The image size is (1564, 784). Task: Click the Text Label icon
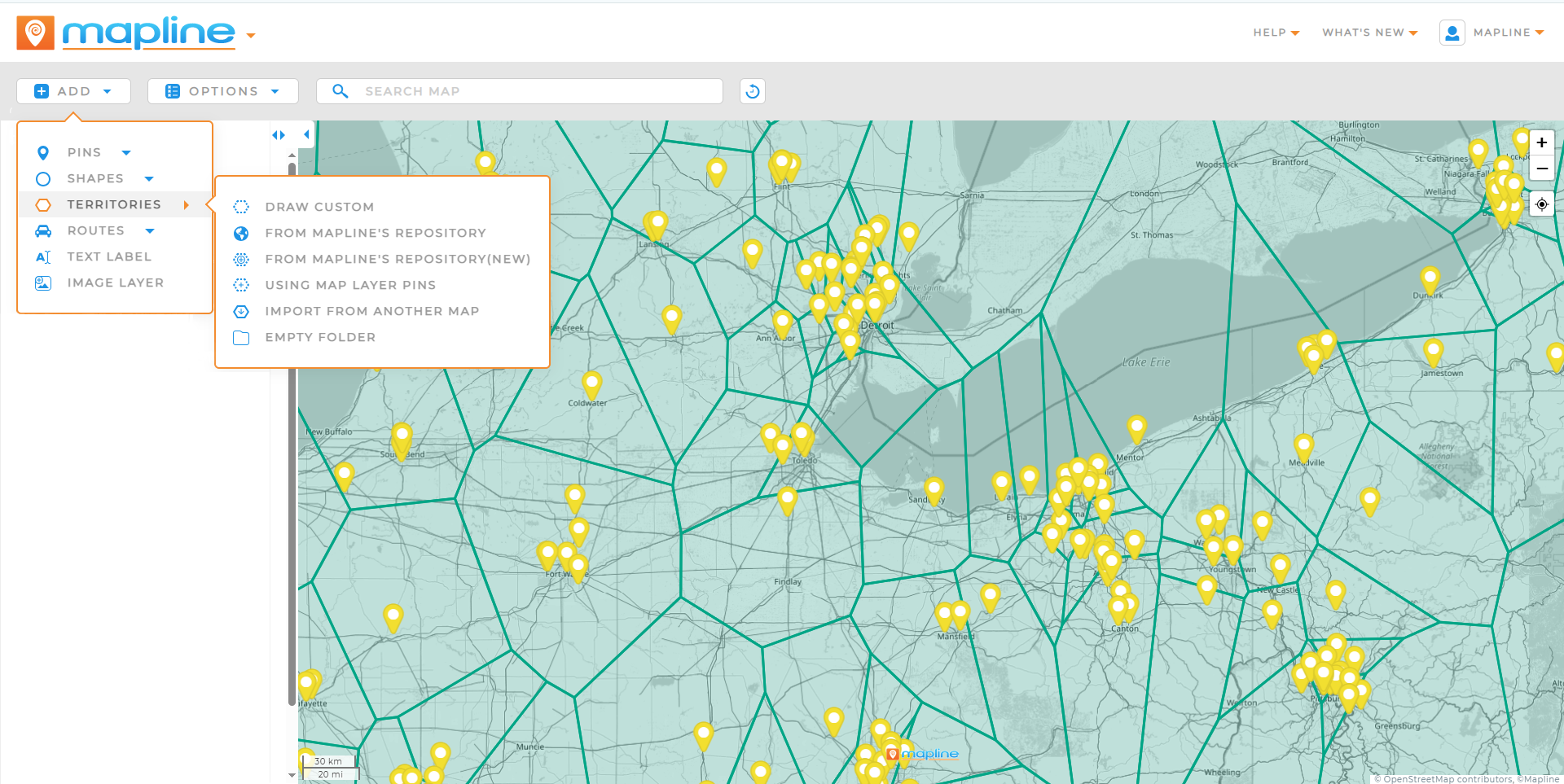click(x=43, y=257)
